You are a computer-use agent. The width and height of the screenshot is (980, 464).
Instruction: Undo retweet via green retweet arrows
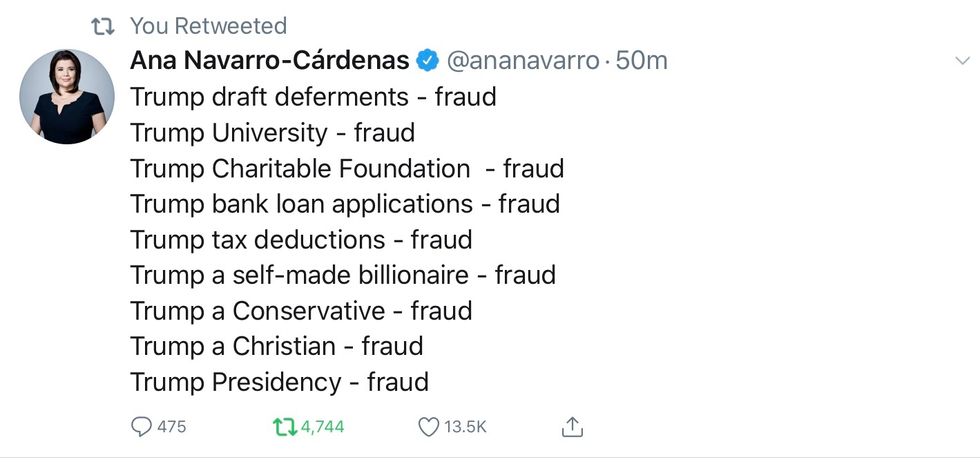(285, 427)
